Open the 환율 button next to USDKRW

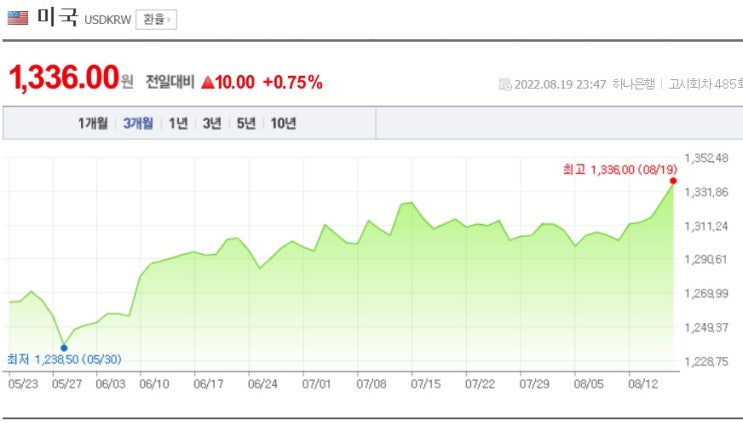tap(156, 19)
